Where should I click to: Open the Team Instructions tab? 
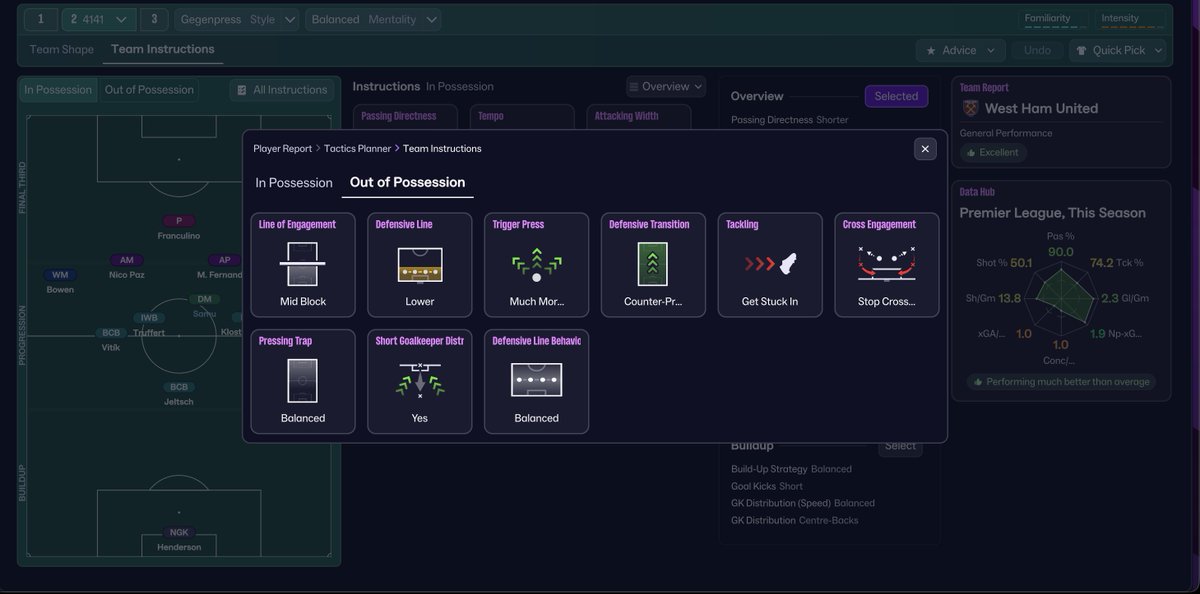click(x=163, y=49)
